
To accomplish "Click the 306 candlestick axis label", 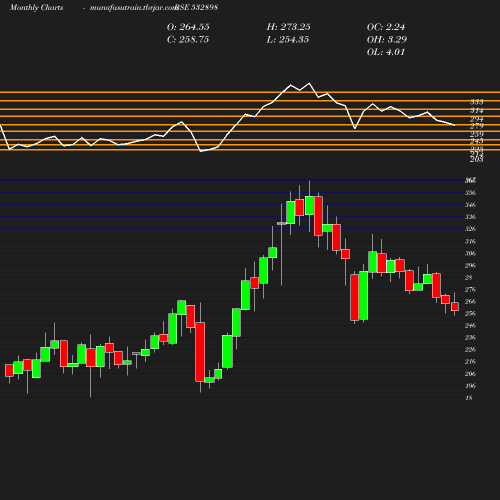I will point(470,253).
